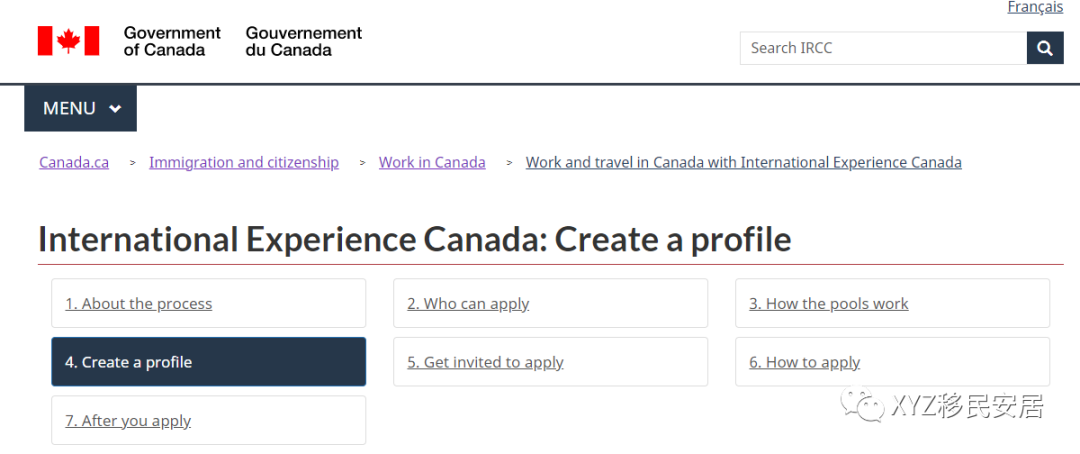Click the page heading 'Create a profile'

point(414,240)
